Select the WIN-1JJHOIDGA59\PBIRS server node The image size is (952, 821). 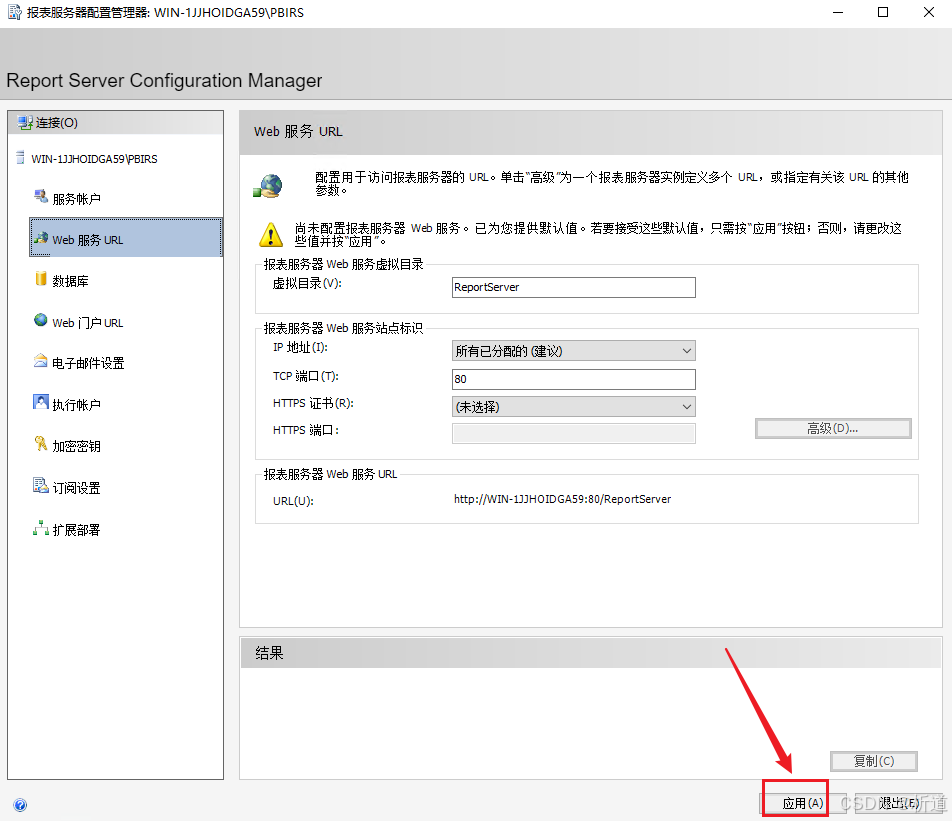pyautogui.click(x=94, y=159)
